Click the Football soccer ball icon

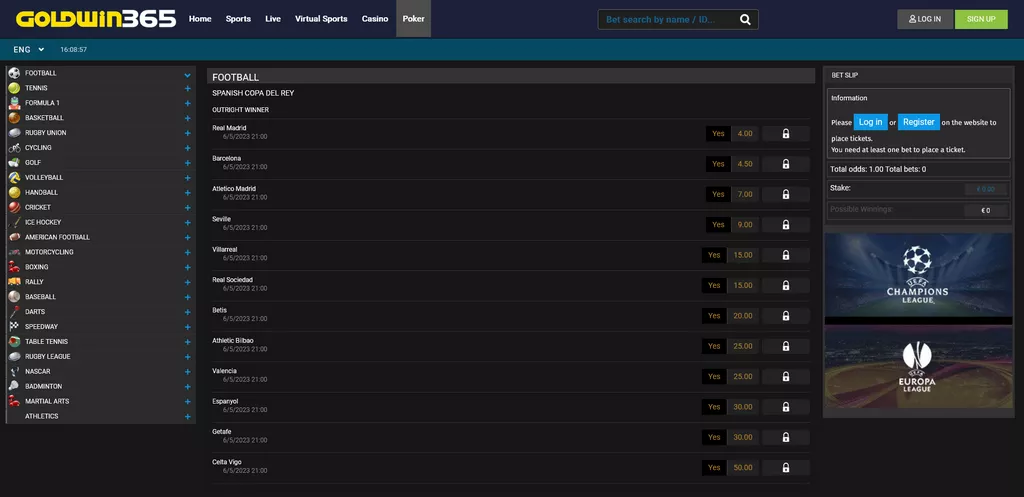[14, 73]
